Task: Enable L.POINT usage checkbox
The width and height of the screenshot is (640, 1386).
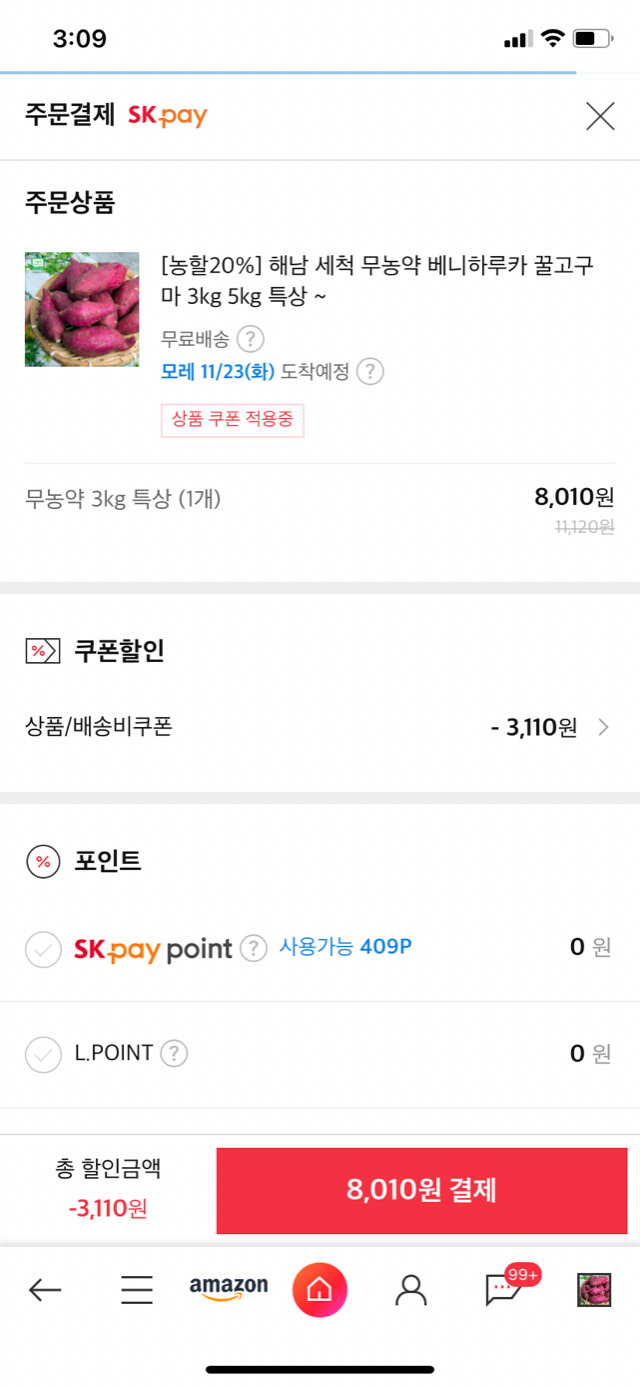Action: pyautogui.click(x=43, y=1054)
